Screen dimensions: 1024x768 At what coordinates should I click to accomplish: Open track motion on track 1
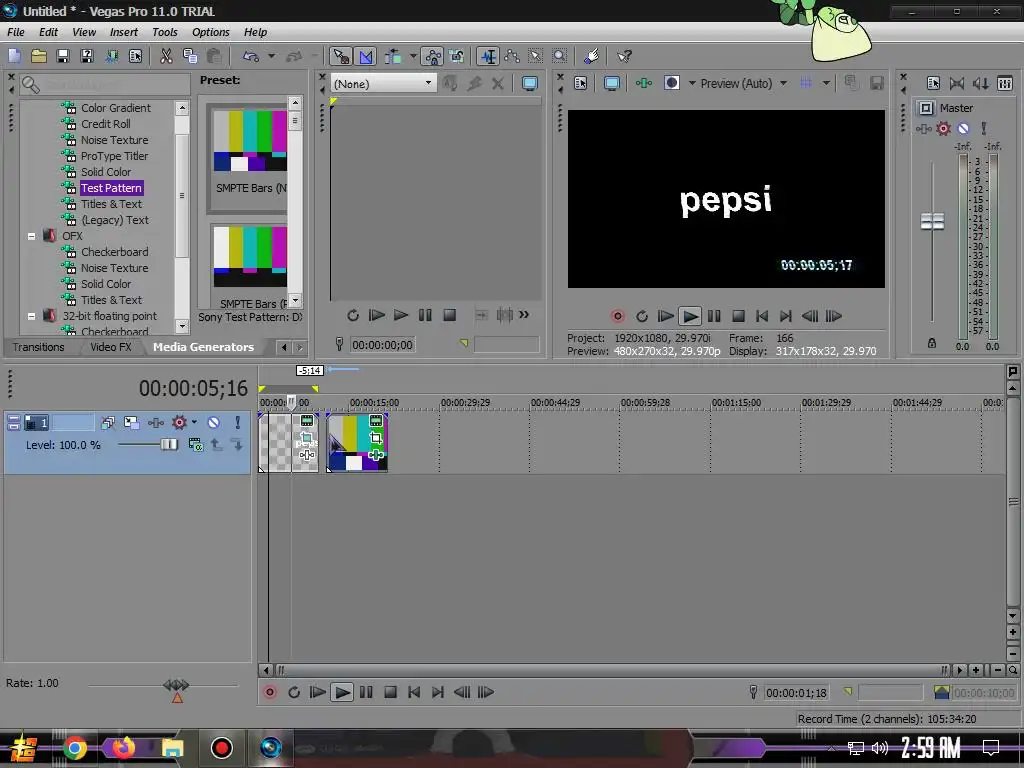[x=132, y=423]
